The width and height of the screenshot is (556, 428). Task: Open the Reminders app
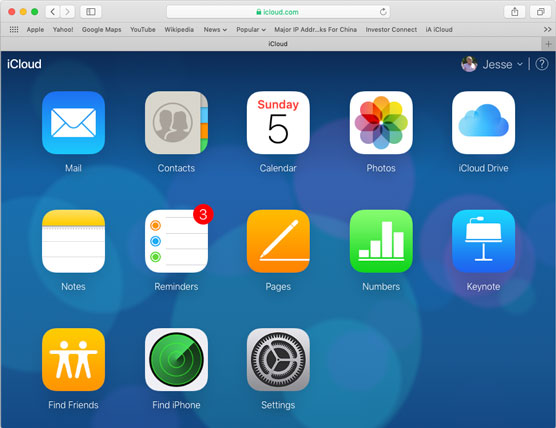click(x=176, y=241)
